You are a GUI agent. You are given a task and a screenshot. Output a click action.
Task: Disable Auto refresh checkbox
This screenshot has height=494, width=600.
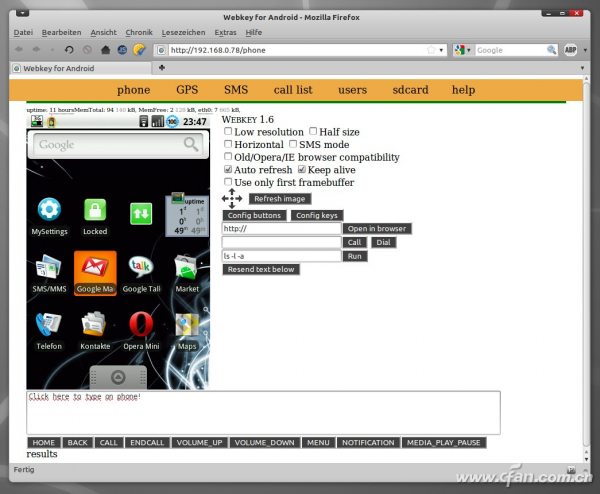coord(228,169)
